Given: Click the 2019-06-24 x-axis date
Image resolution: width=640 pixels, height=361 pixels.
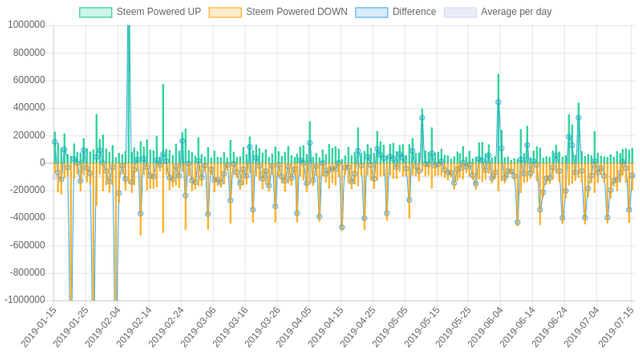Looking at the screenshot, I should pos(549,327).
